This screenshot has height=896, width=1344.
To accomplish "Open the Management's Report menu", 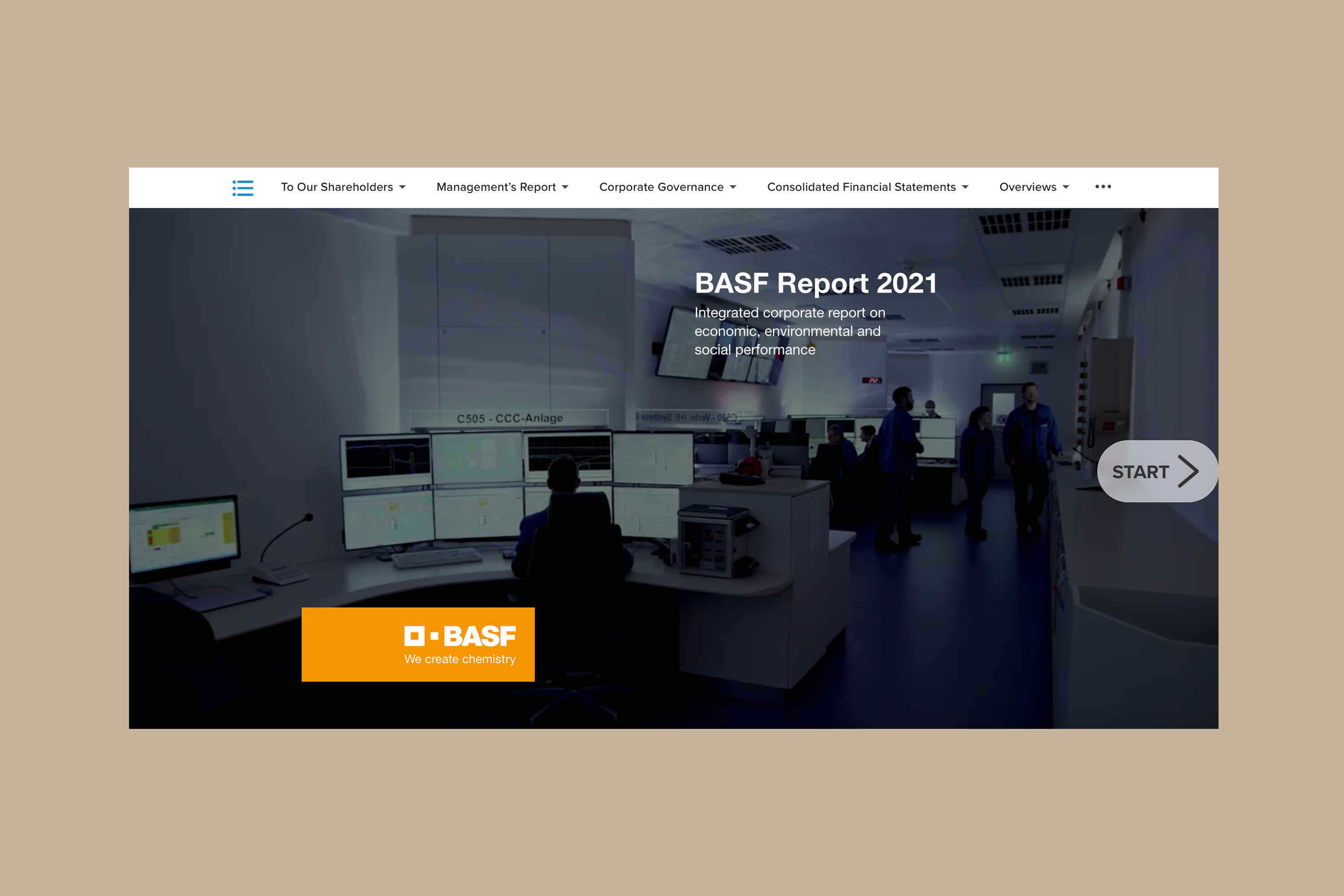I will click(502, 187).
